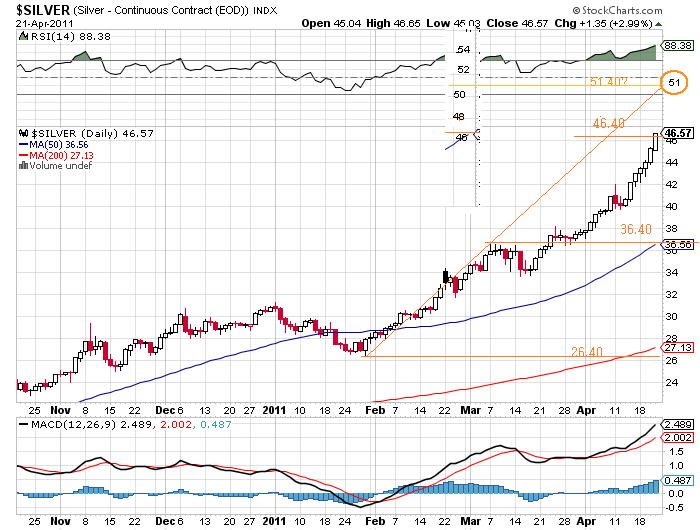Click the Volume bars icon
This screenshot has width=700, height=530.
pos(23,166)
